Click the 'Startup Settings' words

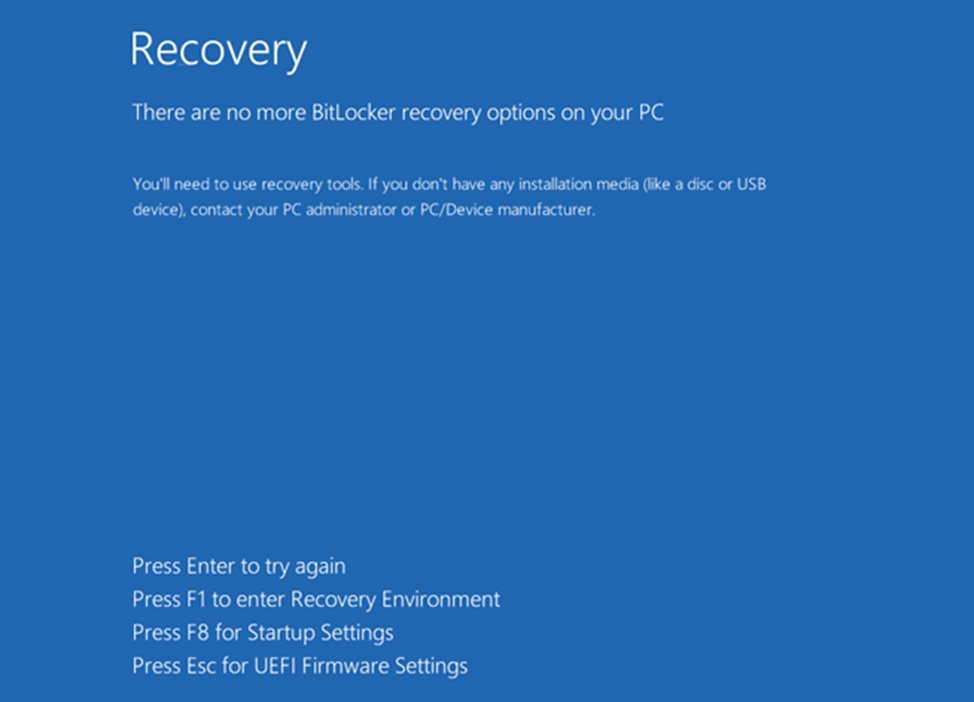pos(321,633)
